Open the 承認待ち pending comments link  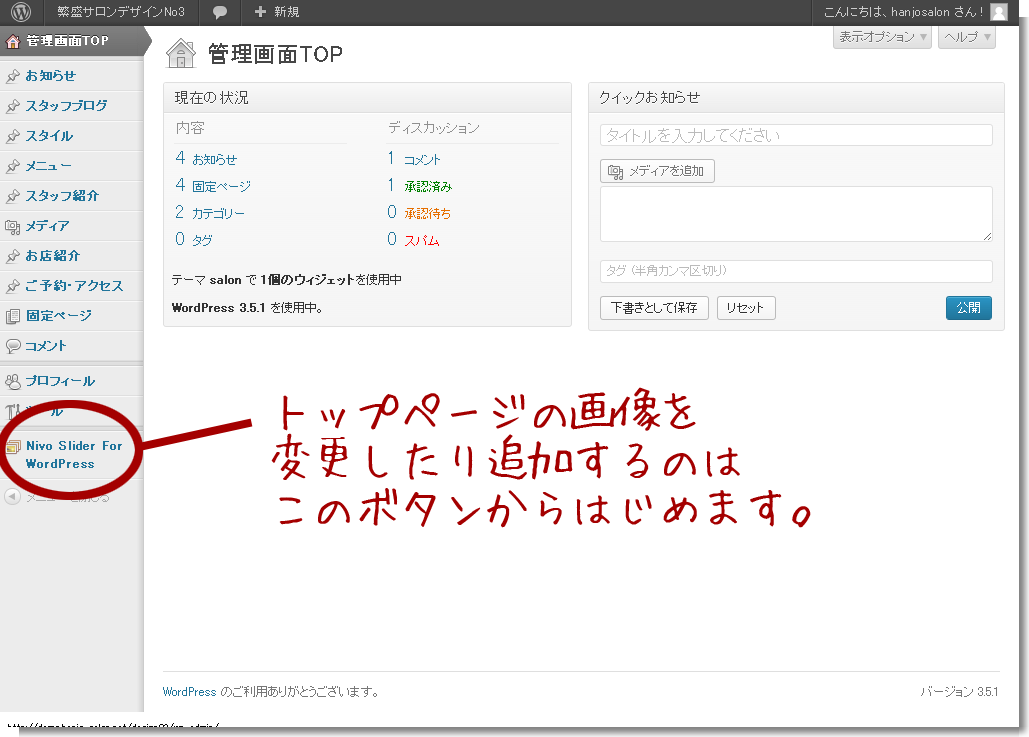pos(427,213)
